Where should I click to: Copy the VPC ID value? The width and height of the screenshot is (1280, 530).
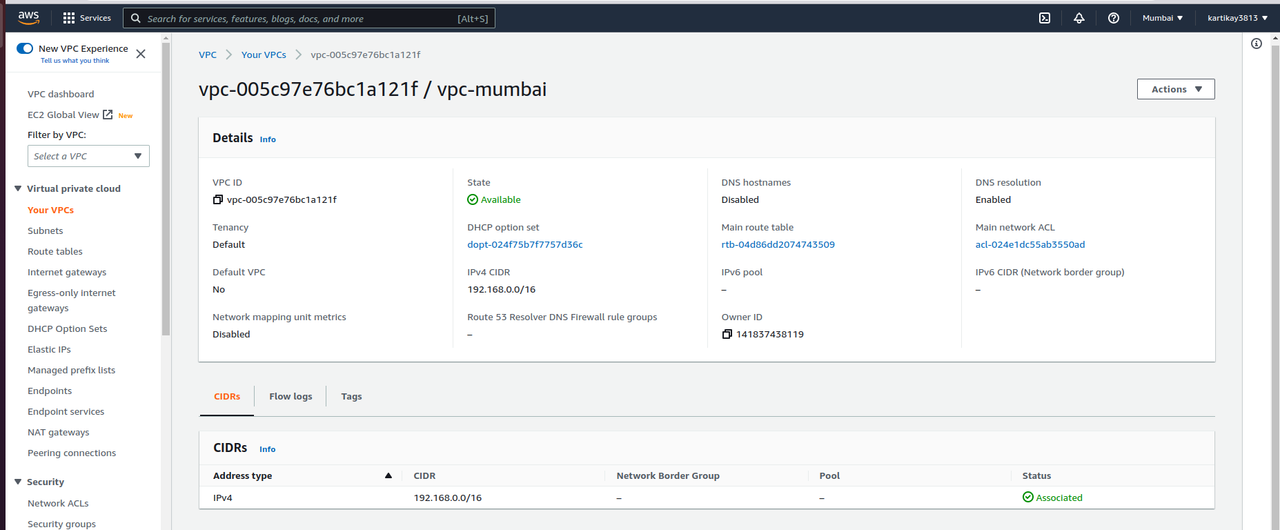pos(218,200)
